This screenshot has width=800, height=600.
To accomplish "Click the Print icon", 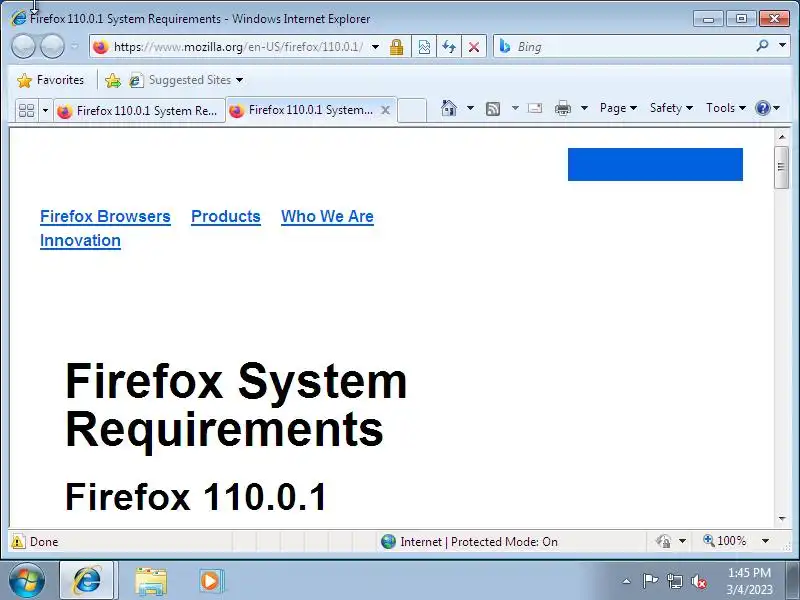I will [563, 108].
